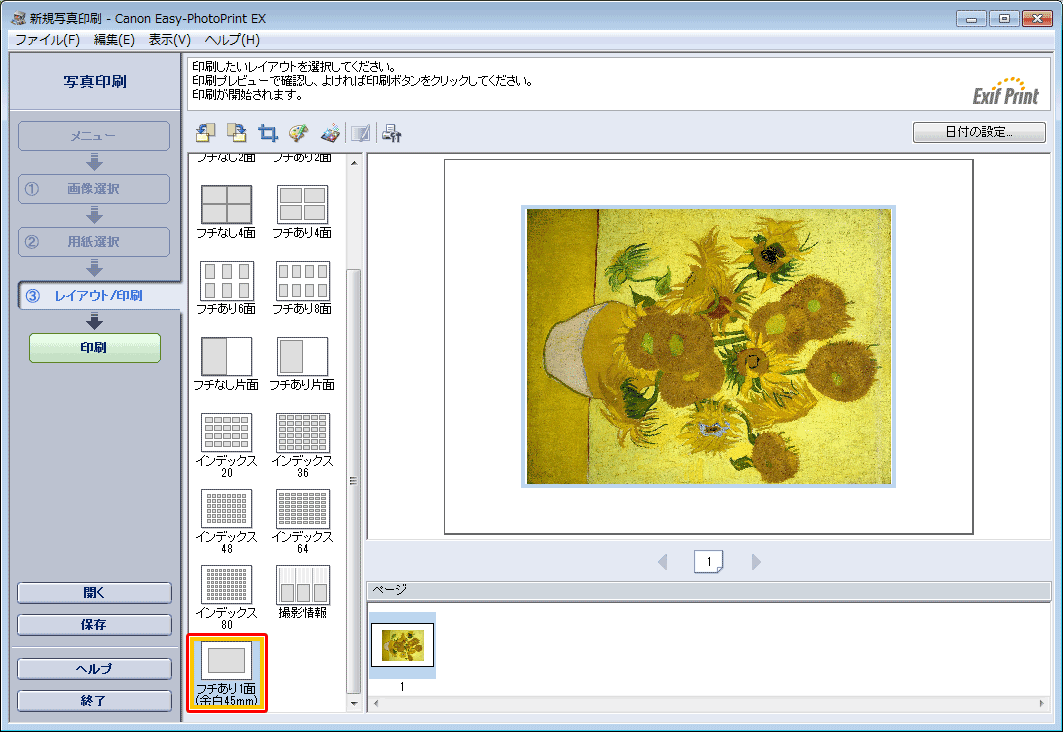
Task: Go back to the 用紙選択 step
Action: coord(94,242)
